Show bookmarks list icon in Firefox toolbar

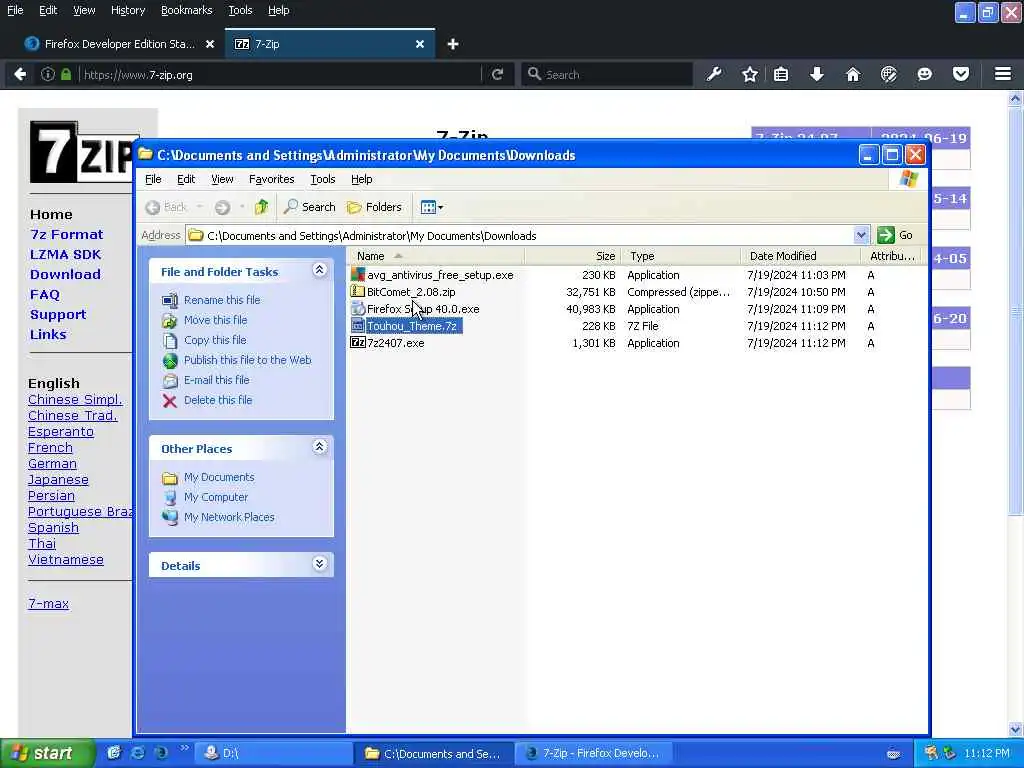tap(781, 74)
